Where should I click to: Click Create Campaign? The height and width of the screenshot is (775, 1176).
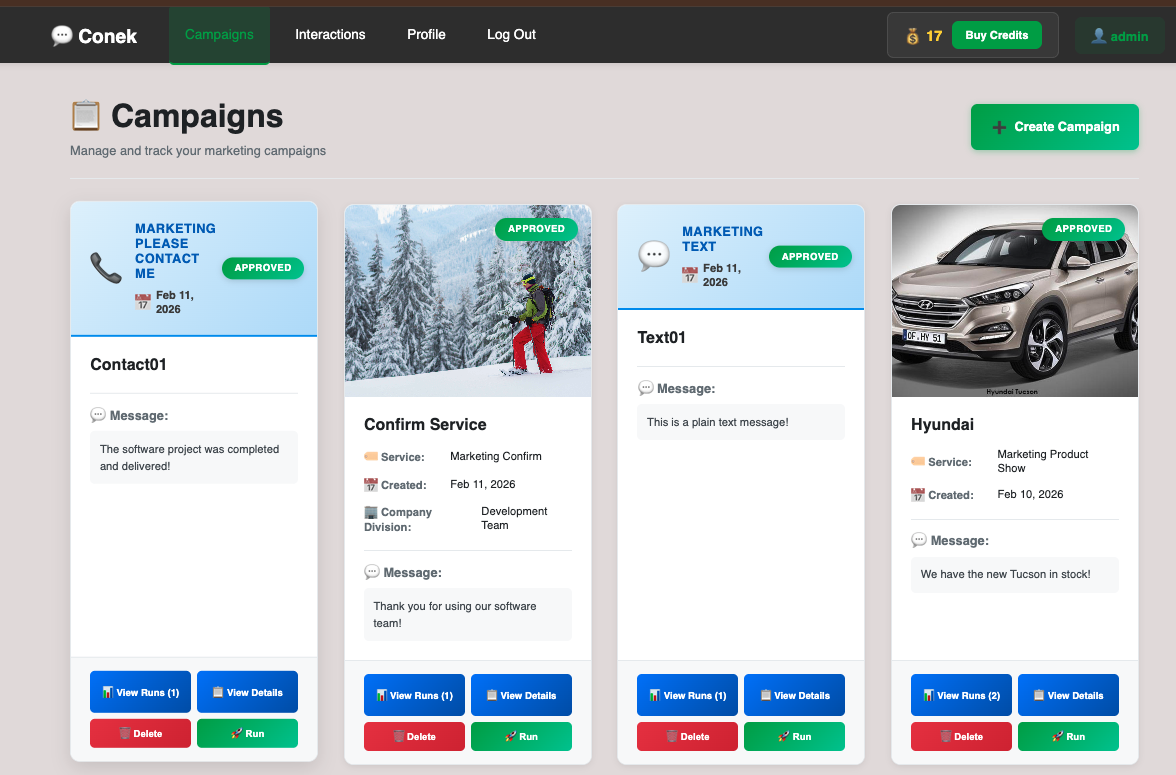pyautogui.click(x=1054, y=127)
